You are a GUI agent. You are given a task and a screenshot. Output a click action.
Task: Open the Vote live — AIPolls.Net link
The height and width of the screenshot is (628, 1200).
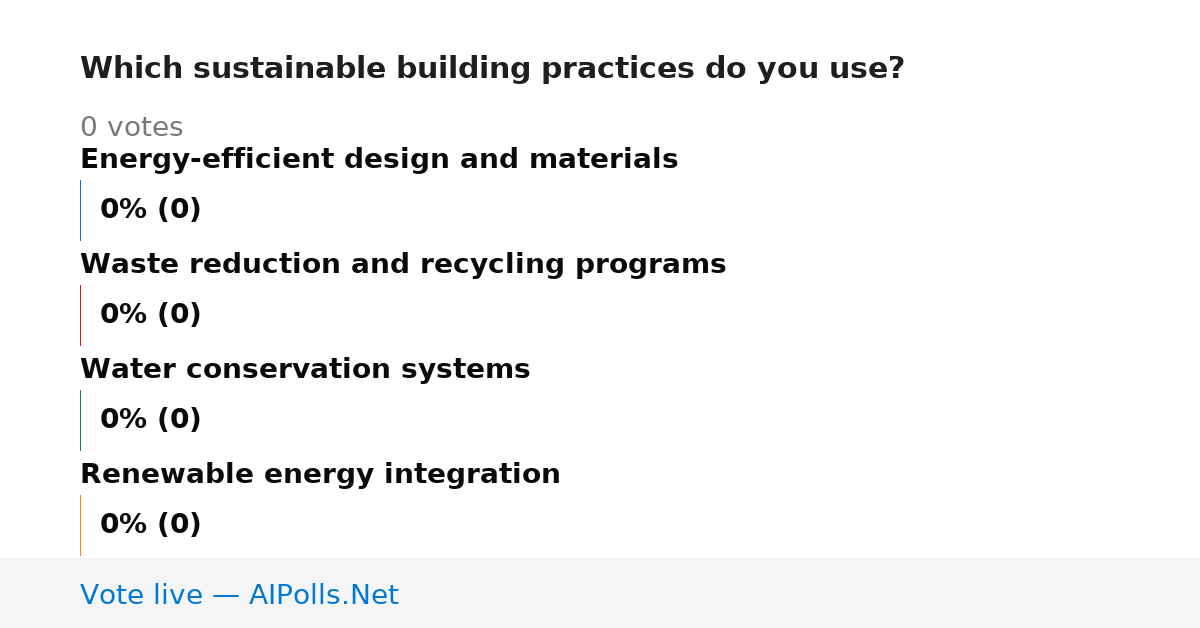coord(239,595)
